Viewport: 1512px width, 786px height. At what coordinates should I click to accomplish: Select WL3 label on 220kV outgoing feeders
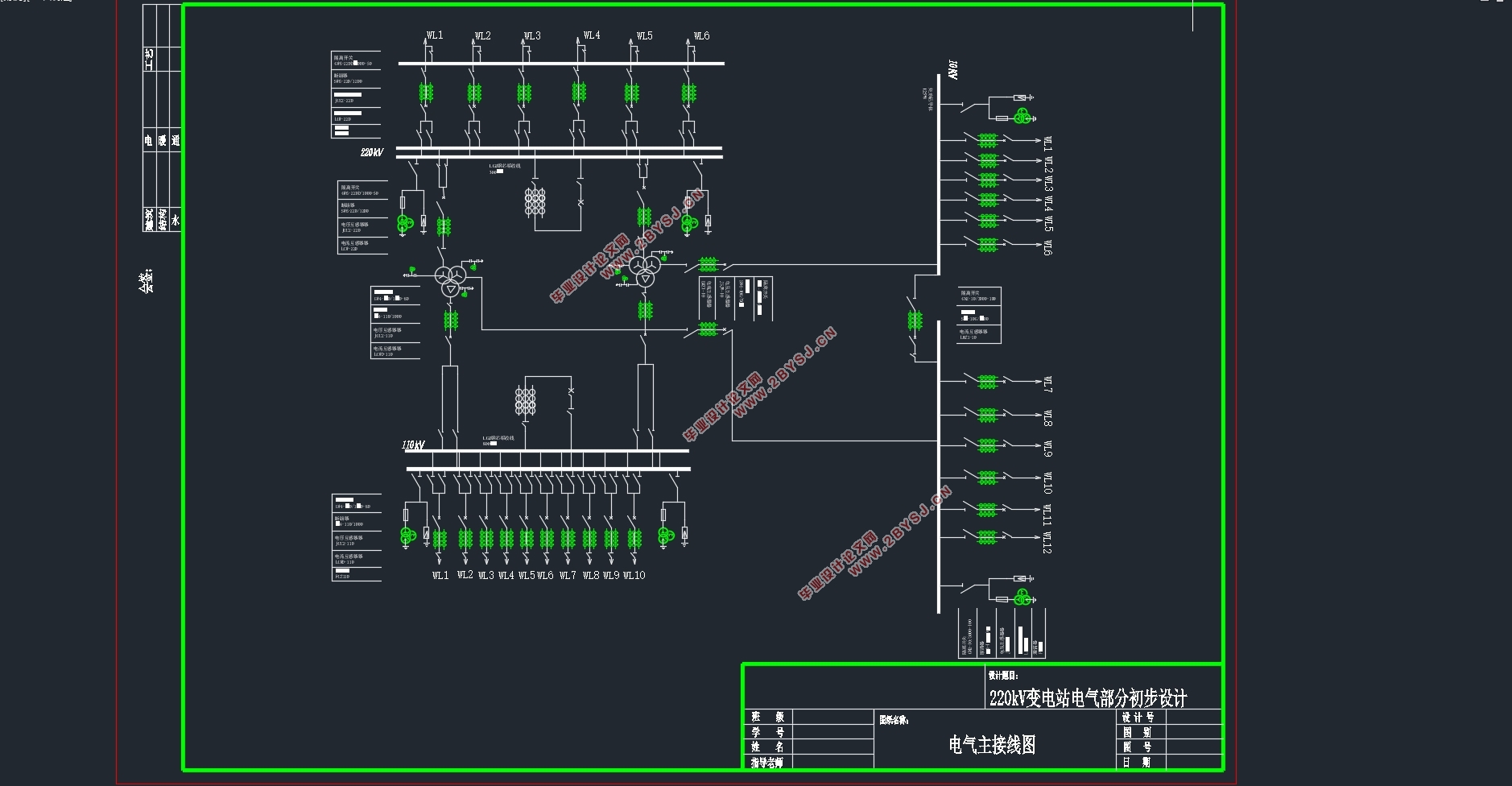pyautogui.click(x=532, y=36)
